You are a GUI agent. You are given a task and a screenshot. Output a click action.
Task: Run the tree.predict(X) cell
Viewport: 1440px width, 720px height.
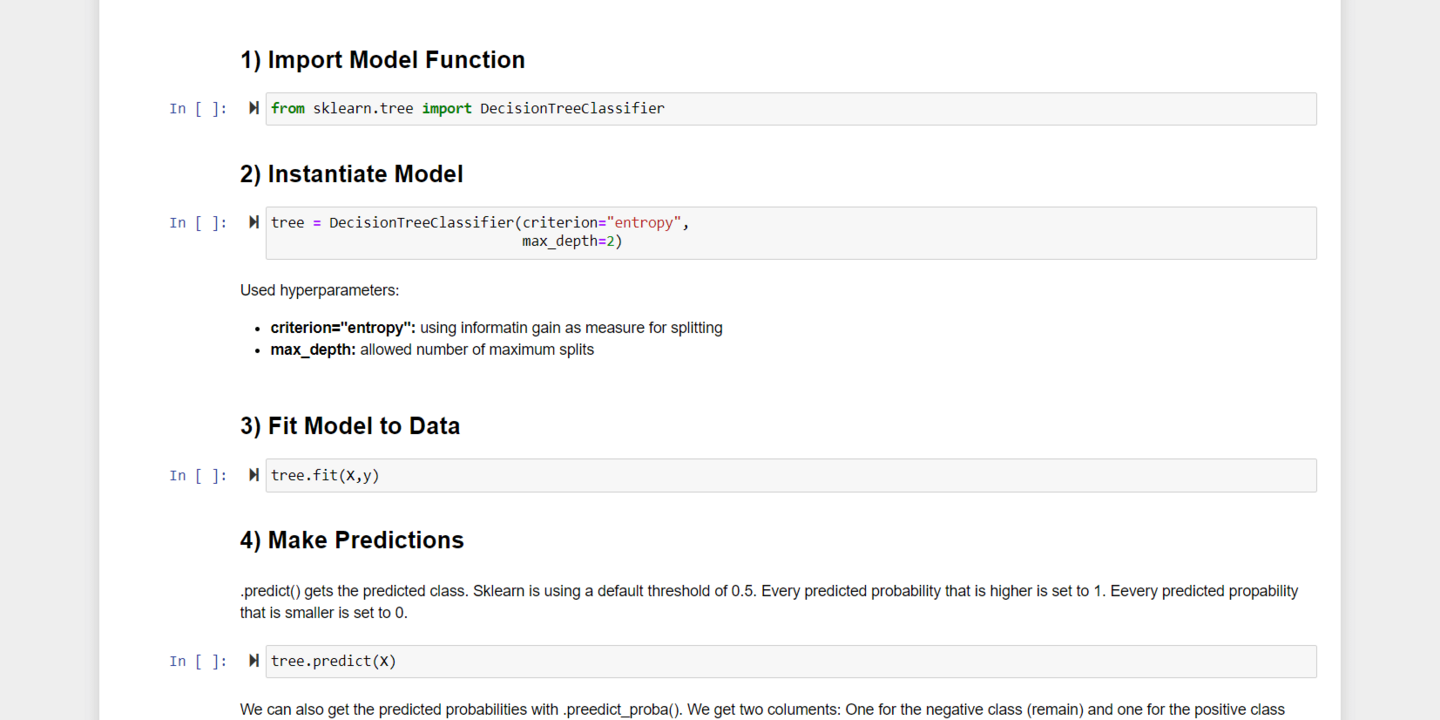point(254,661)
